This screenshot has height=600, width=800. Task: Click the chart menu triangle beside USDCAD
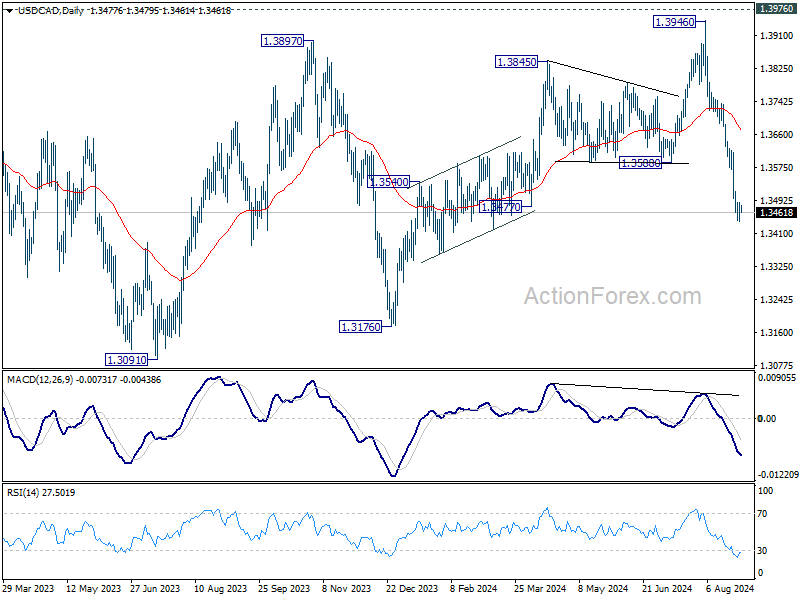pyautogui.click(x=10, y=10)
